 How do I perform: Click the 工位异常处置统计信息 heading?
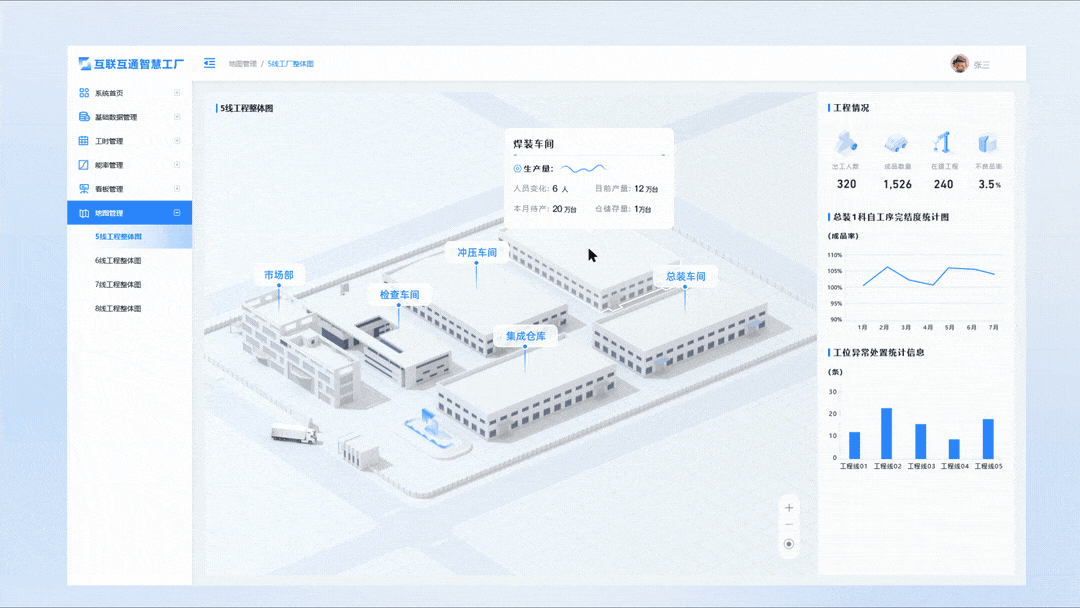[878, 353]
